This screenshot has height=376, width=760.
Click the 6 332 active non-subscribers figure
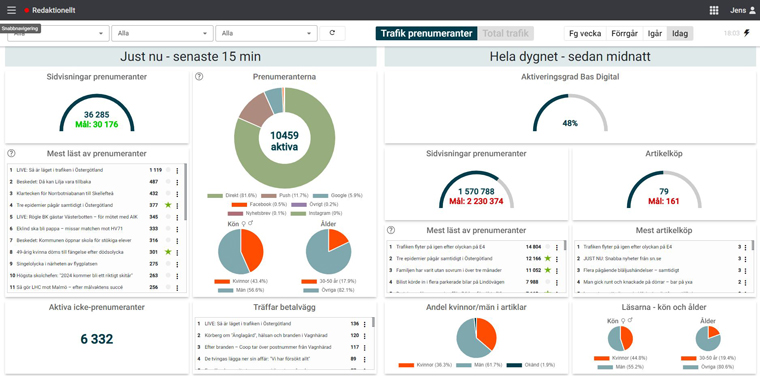96,339
